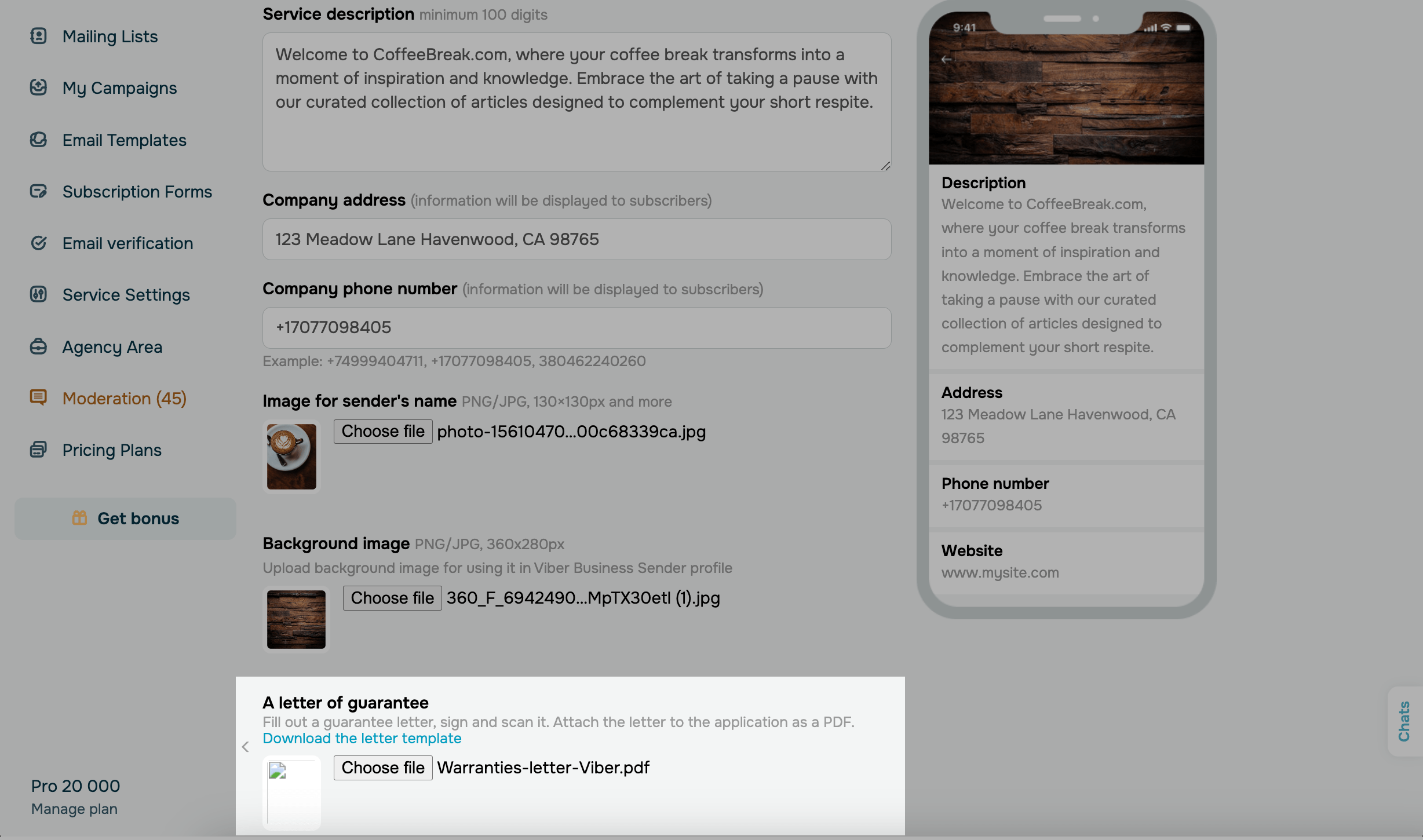The image size is (1423, 840).
Task: Choose file for background image
Action: (x=392, y=598)
